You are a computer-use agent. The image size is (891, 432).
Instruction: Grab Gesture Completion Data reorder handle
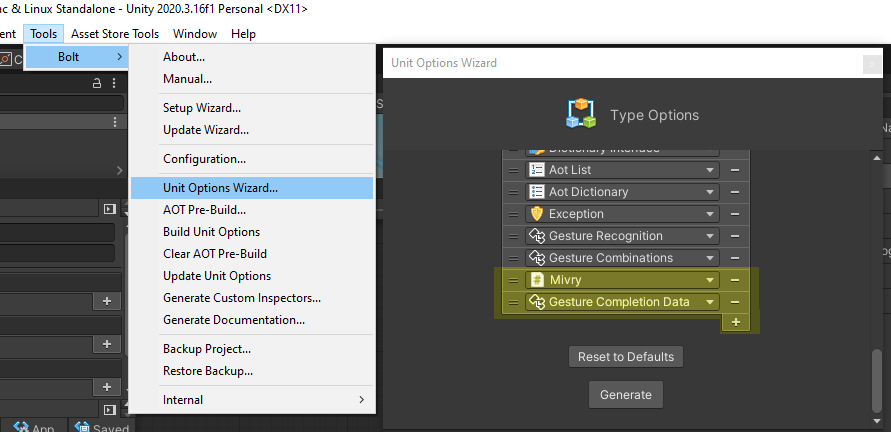click(513, 302)
